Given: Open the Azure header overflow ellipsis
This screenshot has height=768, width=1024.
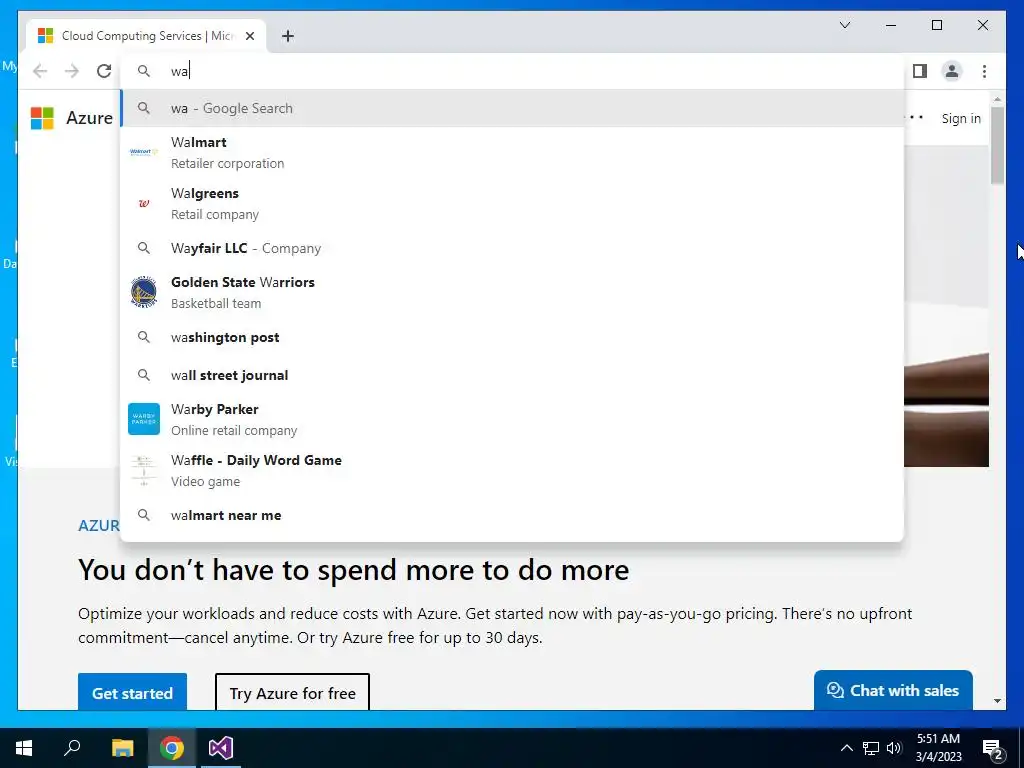Looking at the screenshot, I should [x=914, y=118].
